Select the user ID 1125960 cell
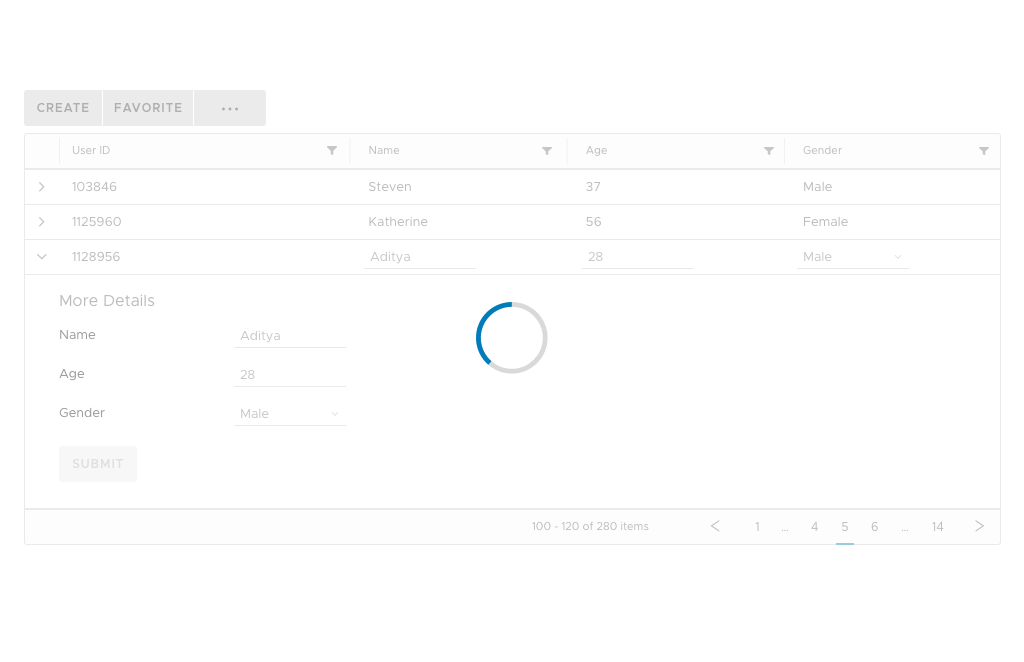Viewport: 1024px width, 662px height. (97, 222)
